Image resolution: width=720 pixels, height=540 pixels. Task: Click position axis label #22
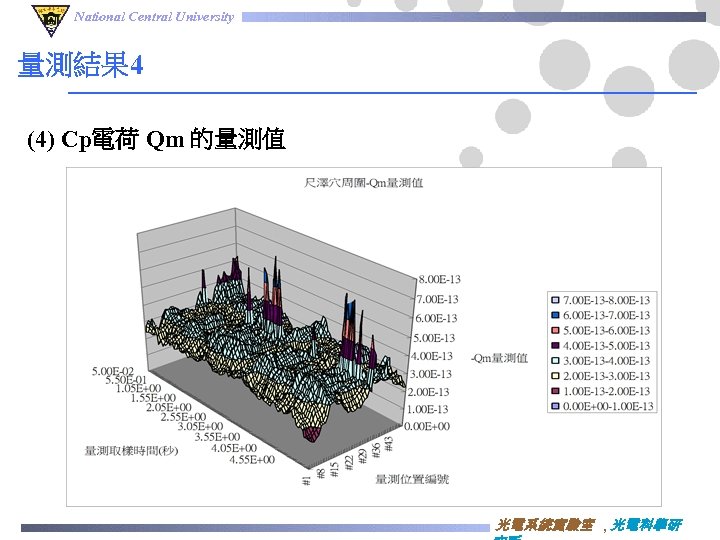(349, 462)
